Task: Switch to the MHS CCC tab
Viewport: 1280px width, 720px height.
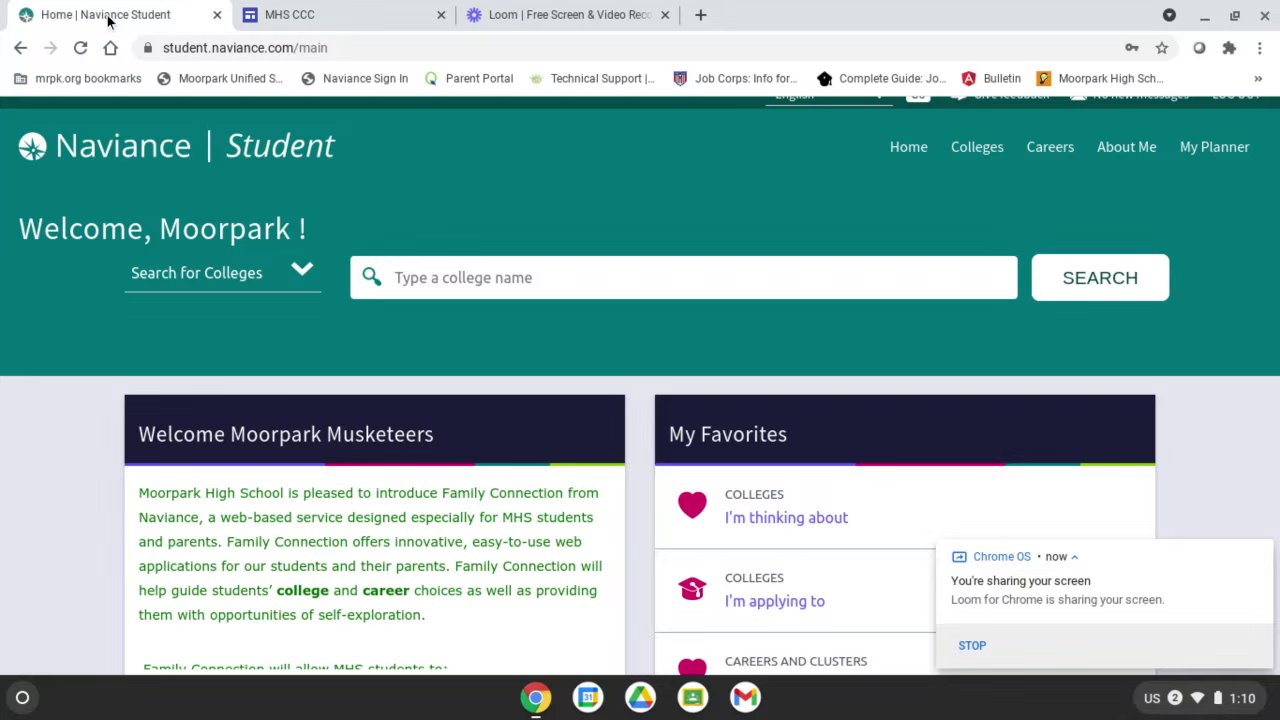Action: coord(340,15)
